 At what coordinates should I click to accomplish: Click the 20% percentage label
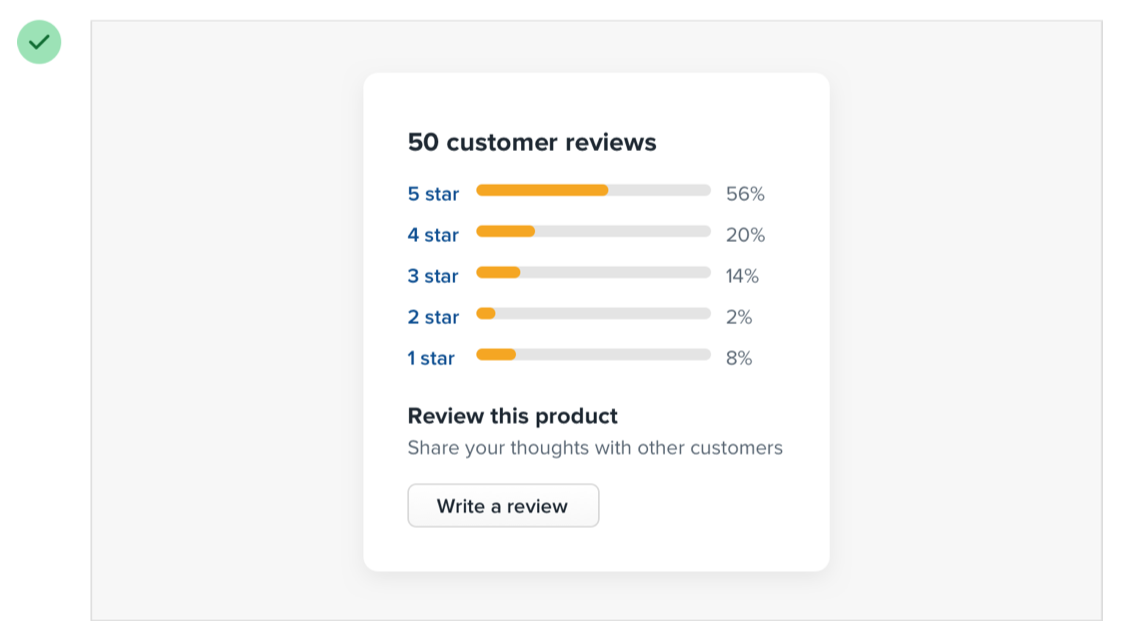(x=745, y=235)
